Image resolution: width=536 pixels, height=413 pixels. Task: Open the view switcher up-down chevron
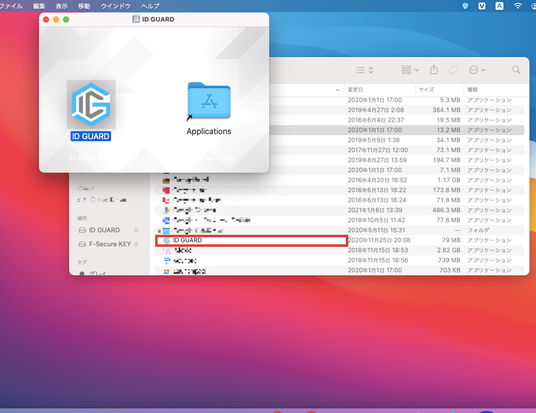tap(371, 70)
